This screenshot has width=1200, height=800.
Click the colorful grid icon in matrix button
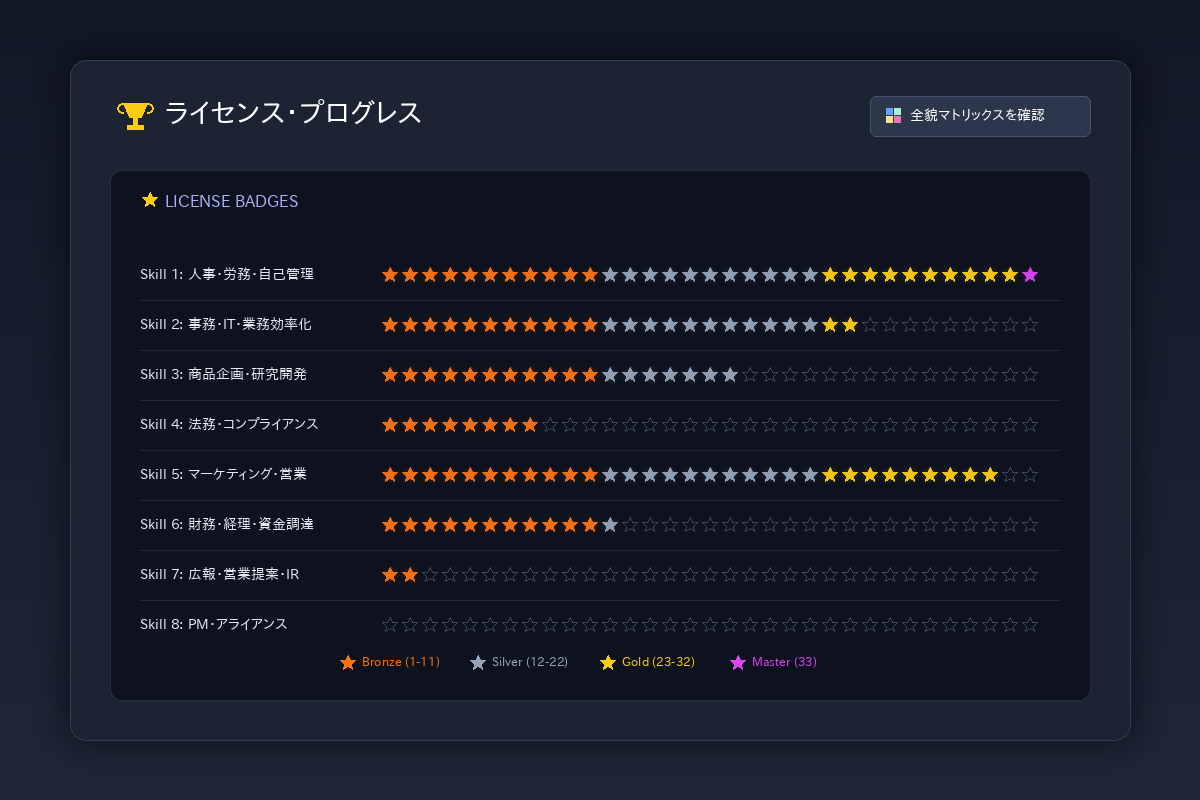point(894,116)
